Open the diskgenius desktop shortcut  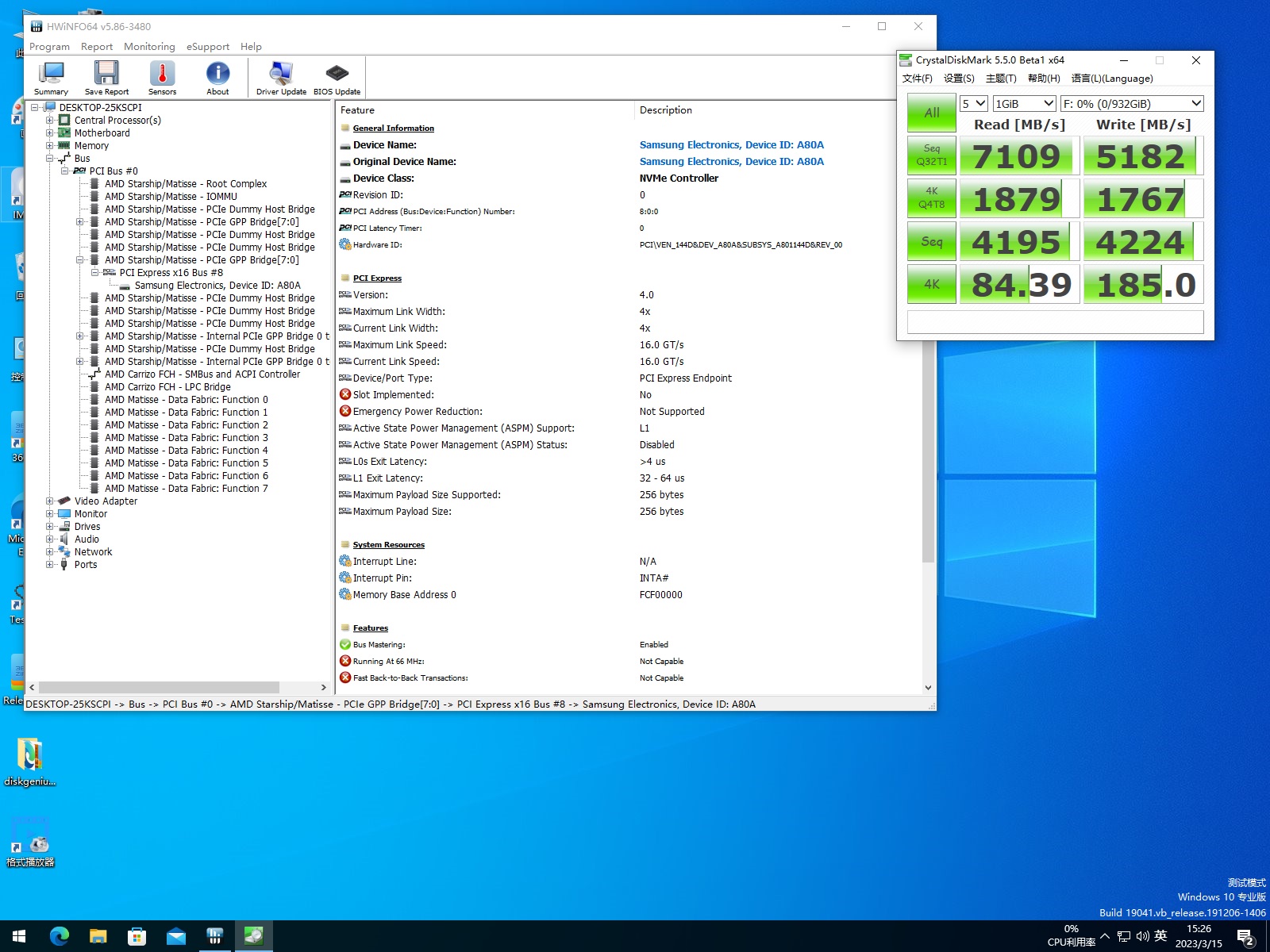[x=30, y=762]
